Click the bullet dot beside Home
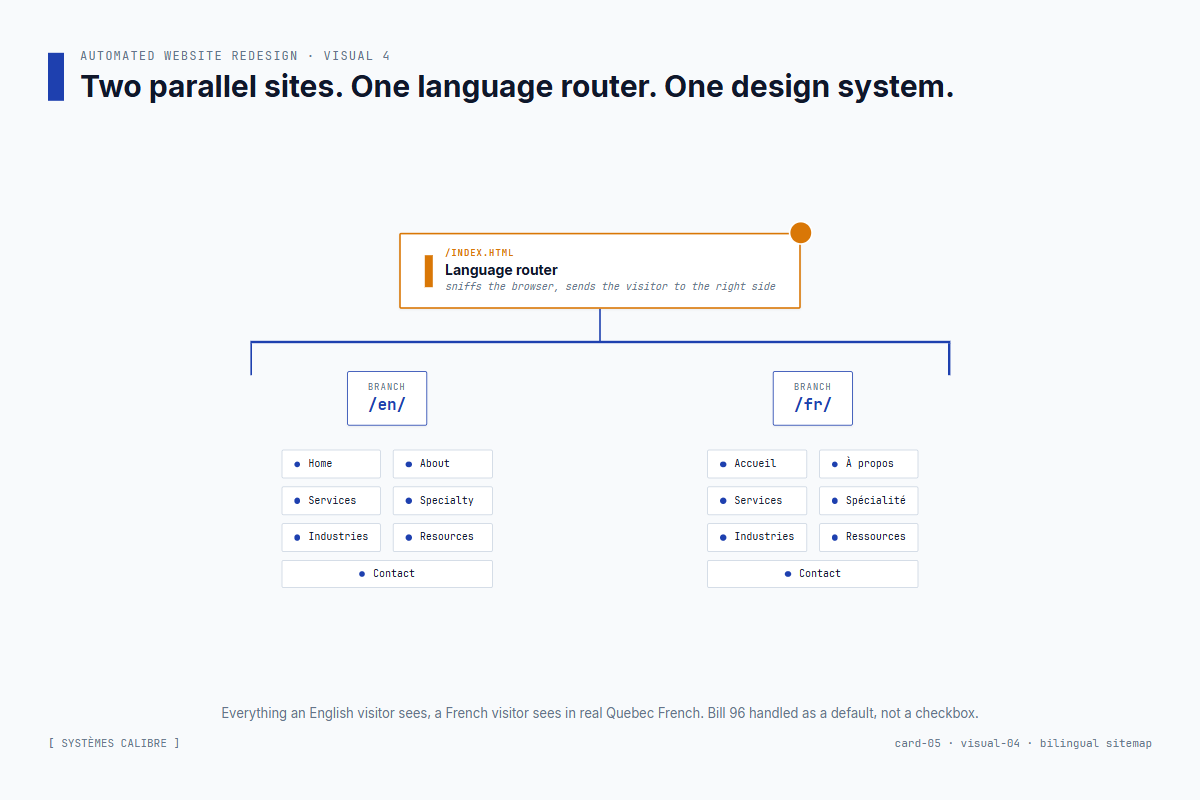The height and width of the screenshot is (800, 1200). tap(296, 463)
